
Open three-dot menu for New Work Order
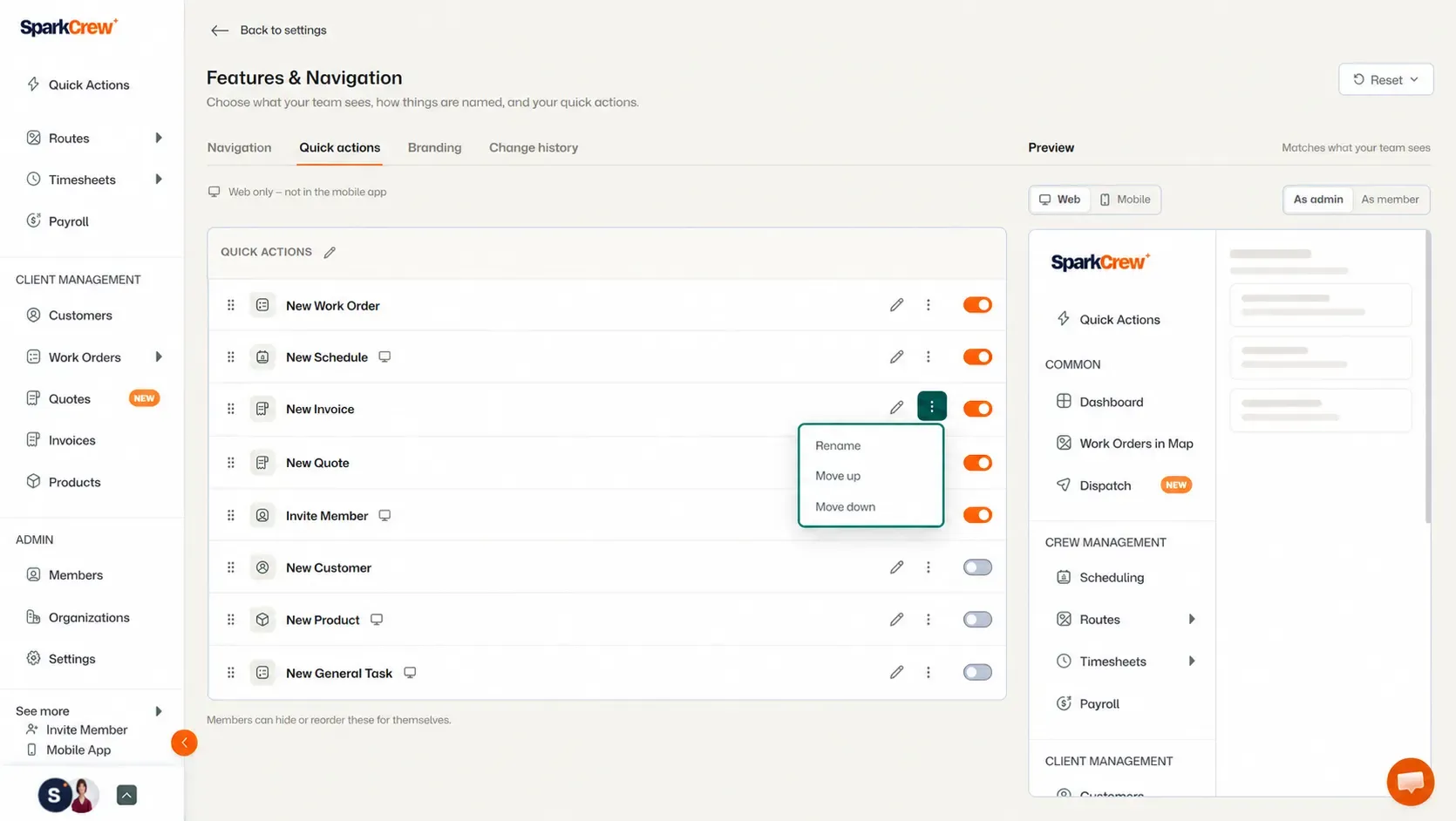tap(928, 305)
